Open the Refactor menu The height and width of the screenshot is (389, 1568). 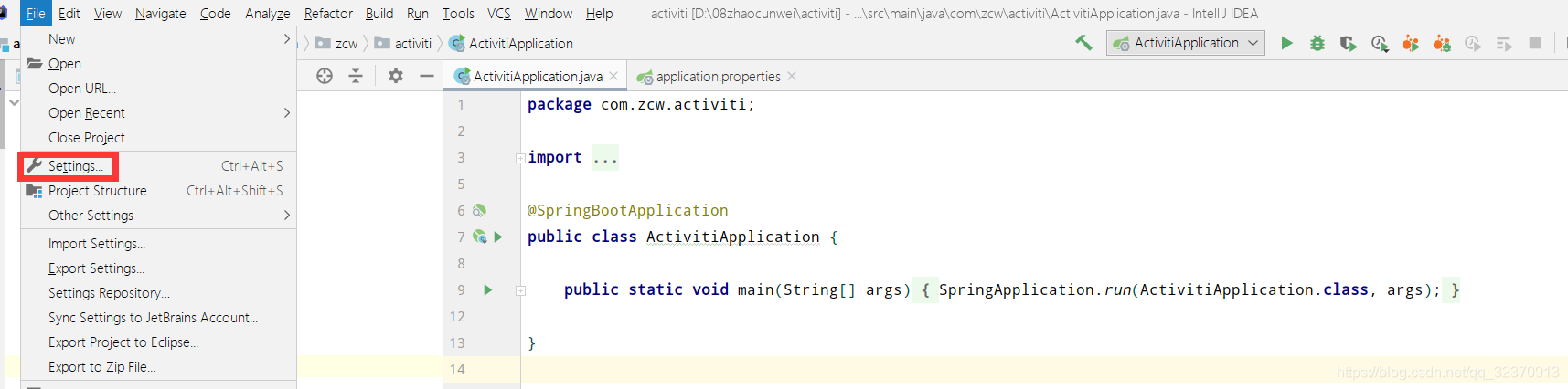click(x=328, y=13)
